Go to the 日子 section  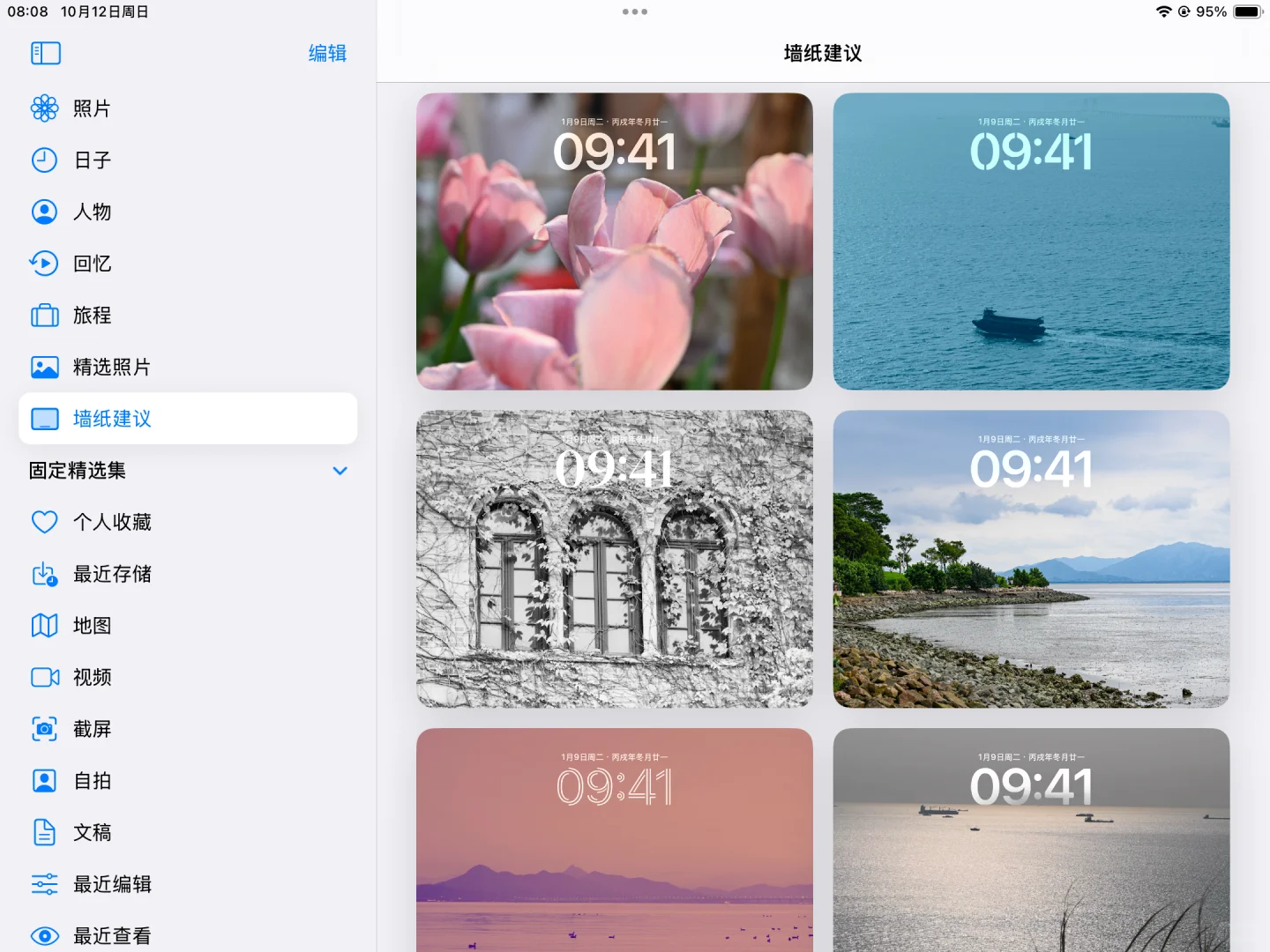click(x=188, y=160)
